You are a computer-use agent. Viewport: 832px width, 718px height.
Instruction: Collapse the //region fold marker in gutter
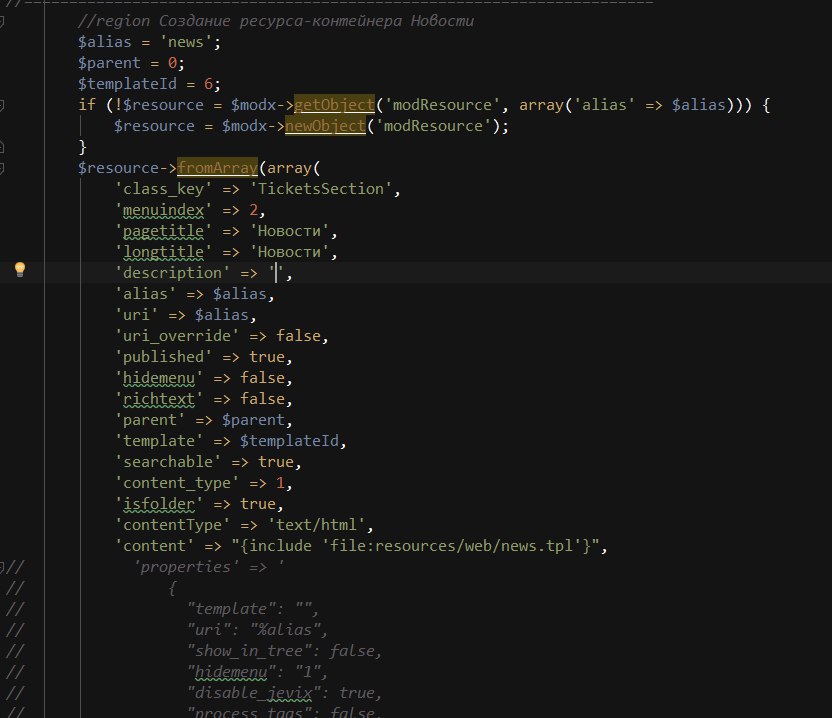pyautogui.click(x=2, y=21)
